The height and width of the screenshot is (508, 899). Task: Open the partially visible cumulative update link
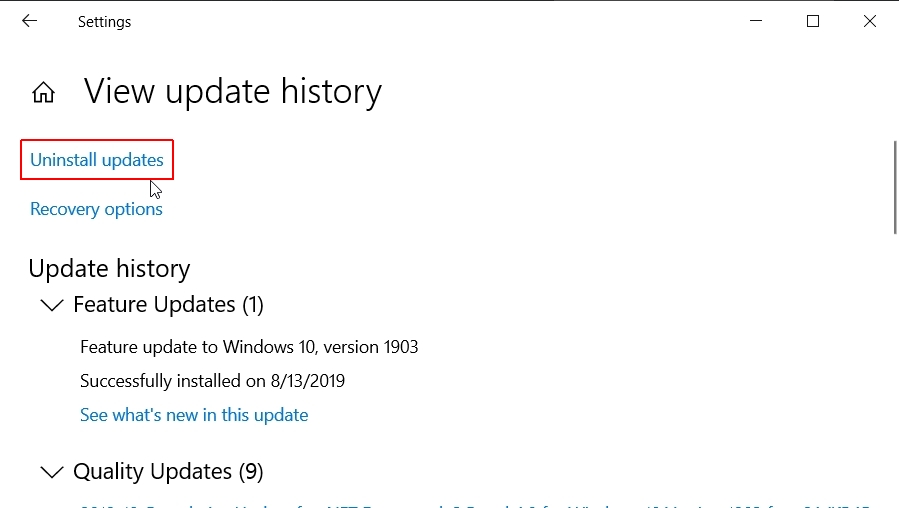(x=475, y=506)
